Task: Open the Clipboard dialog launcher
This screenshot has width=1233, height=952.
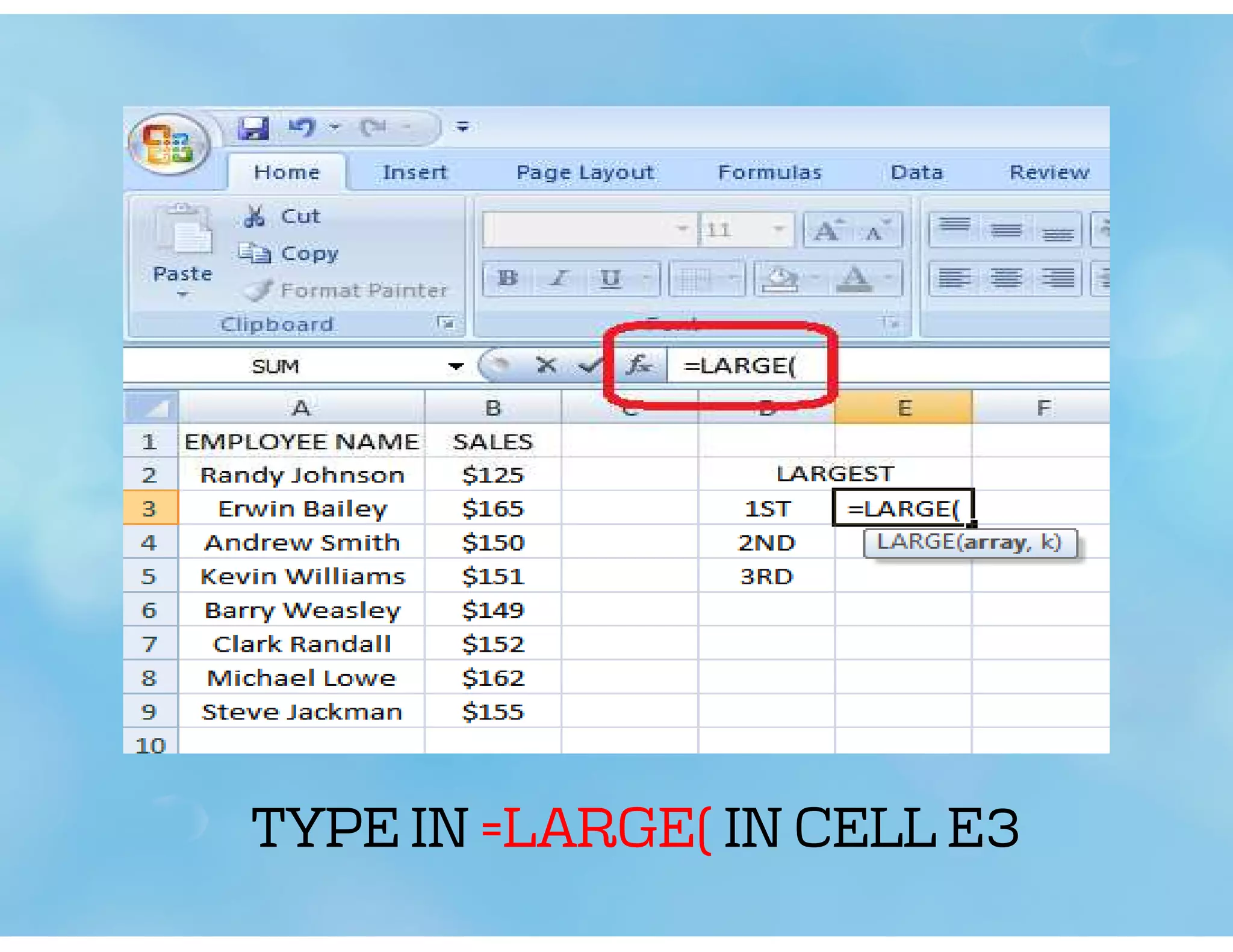Action: pyautogui.click(x=446, y=324)
